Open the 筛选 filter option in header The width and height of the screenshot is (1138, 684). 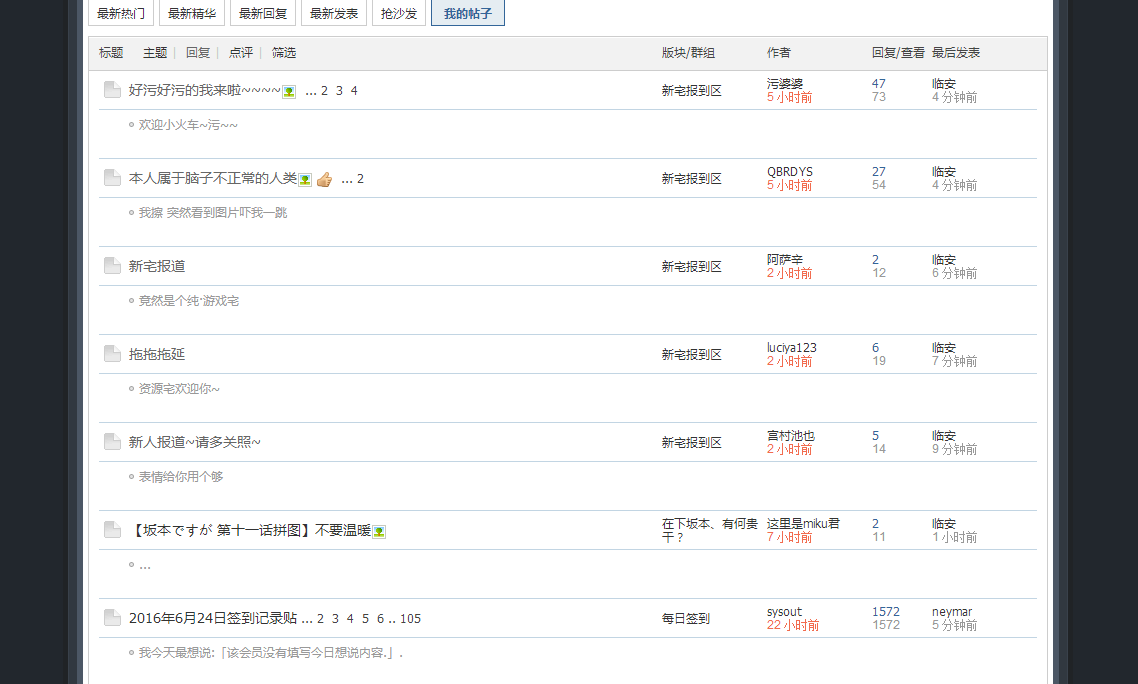pyautogui.click(x=284, y=53)
